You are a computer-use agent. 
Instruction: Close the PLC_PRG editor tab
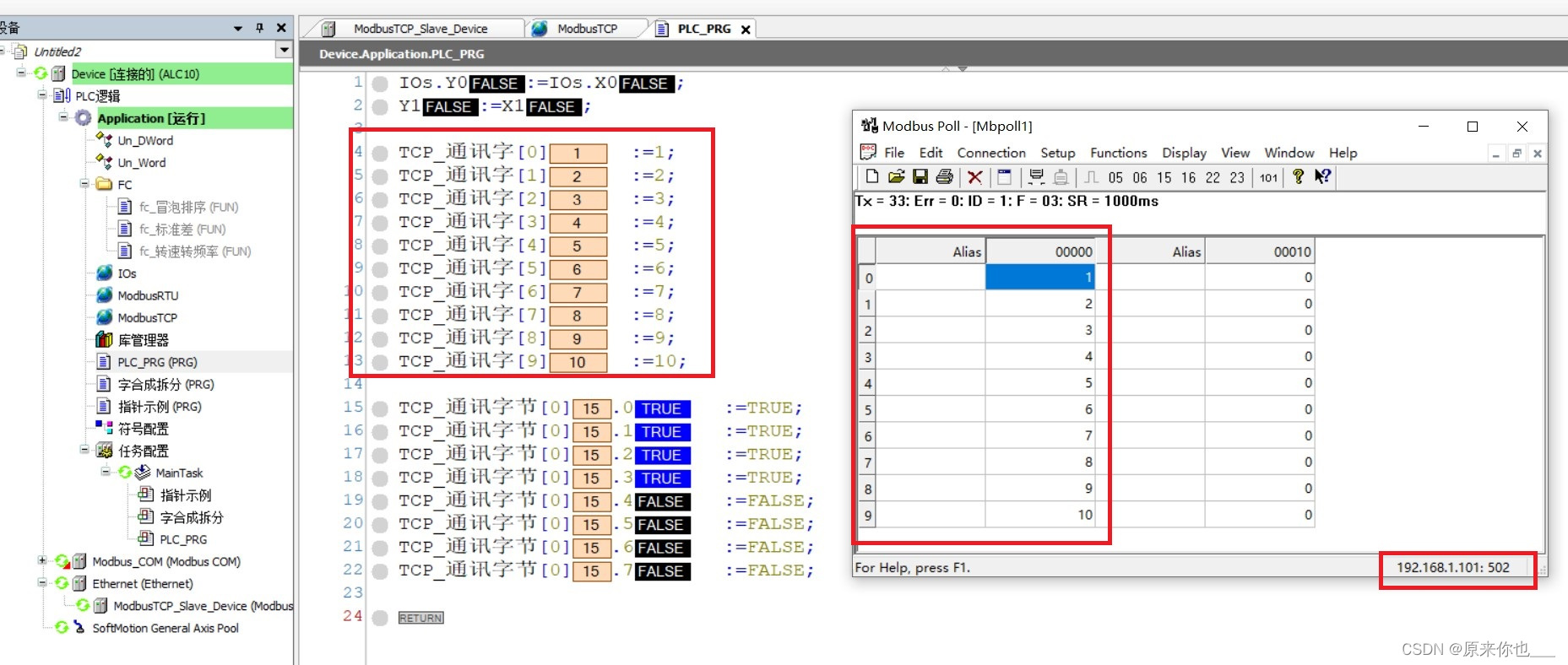[x=746, y=30]
